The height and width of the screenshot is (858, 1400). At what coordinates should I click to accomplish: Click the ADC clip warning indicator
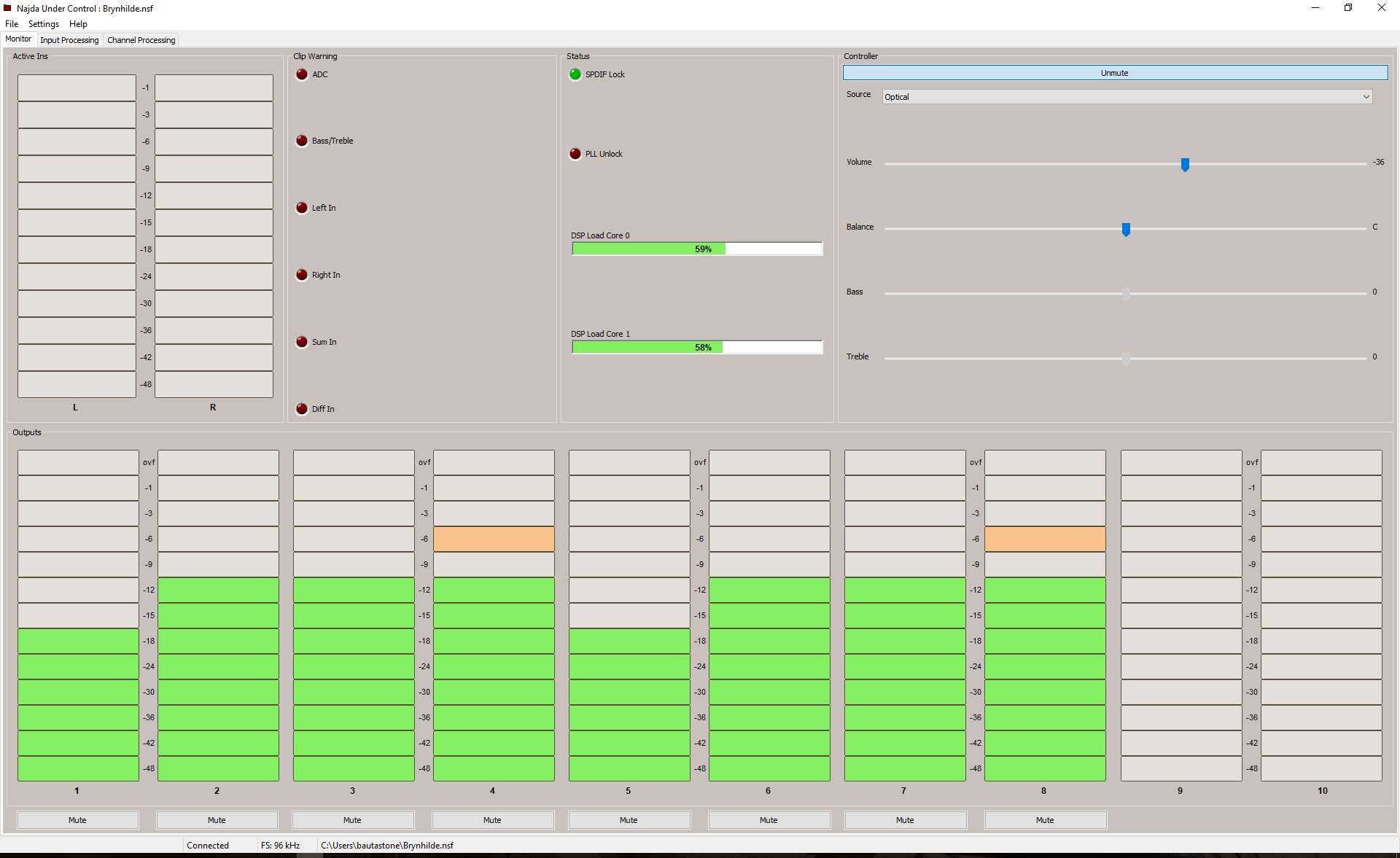302,74
